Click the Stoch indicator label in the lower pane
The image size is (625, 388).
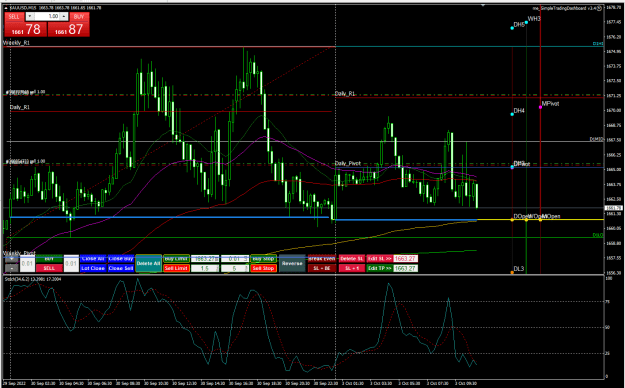33,279
